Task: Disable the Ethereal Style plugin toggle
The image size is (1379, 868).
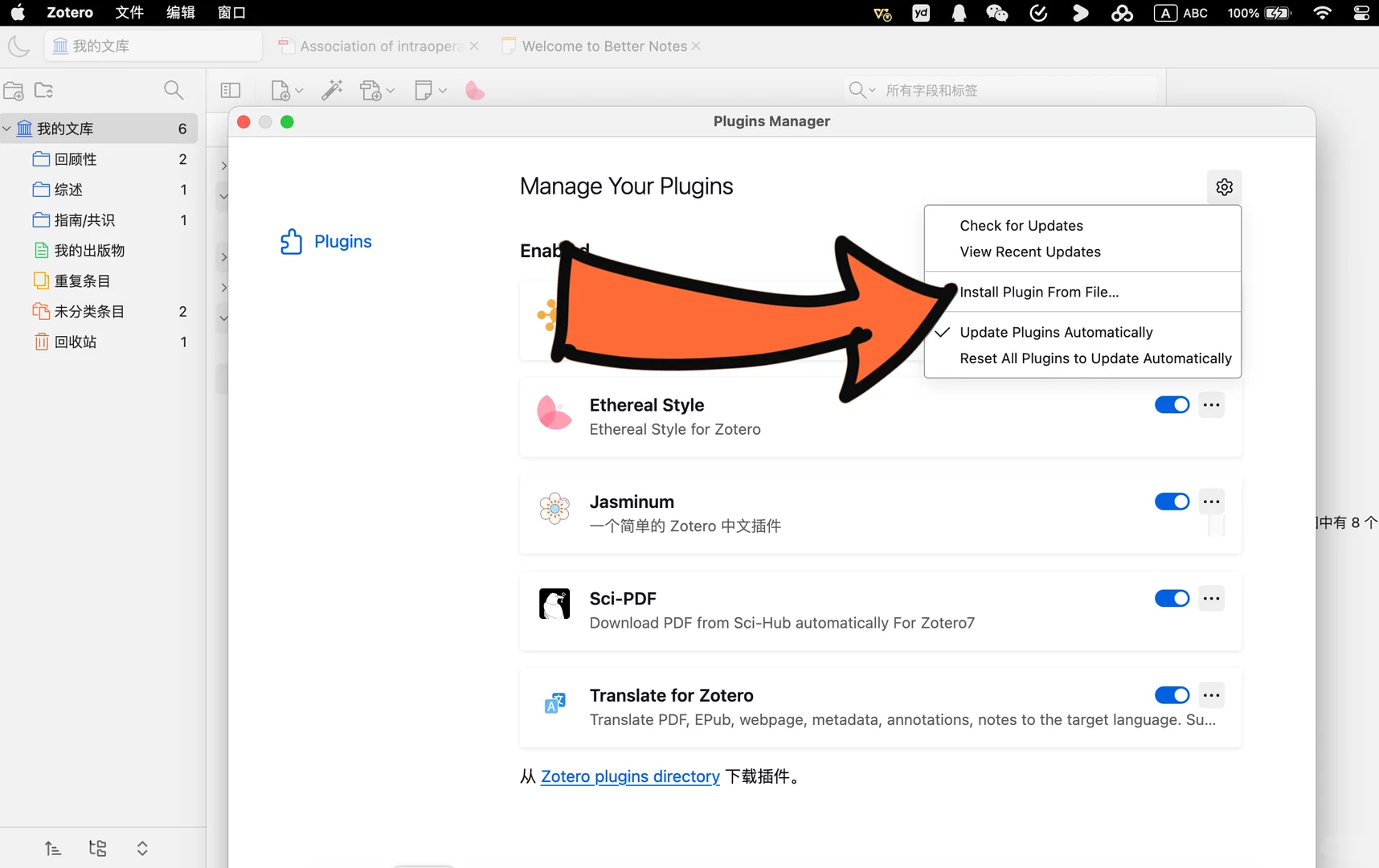Action: coord(1172,405)
